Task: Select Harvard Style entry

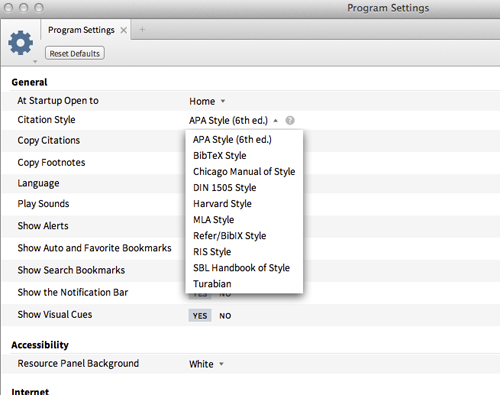Action: pos(222,203)
